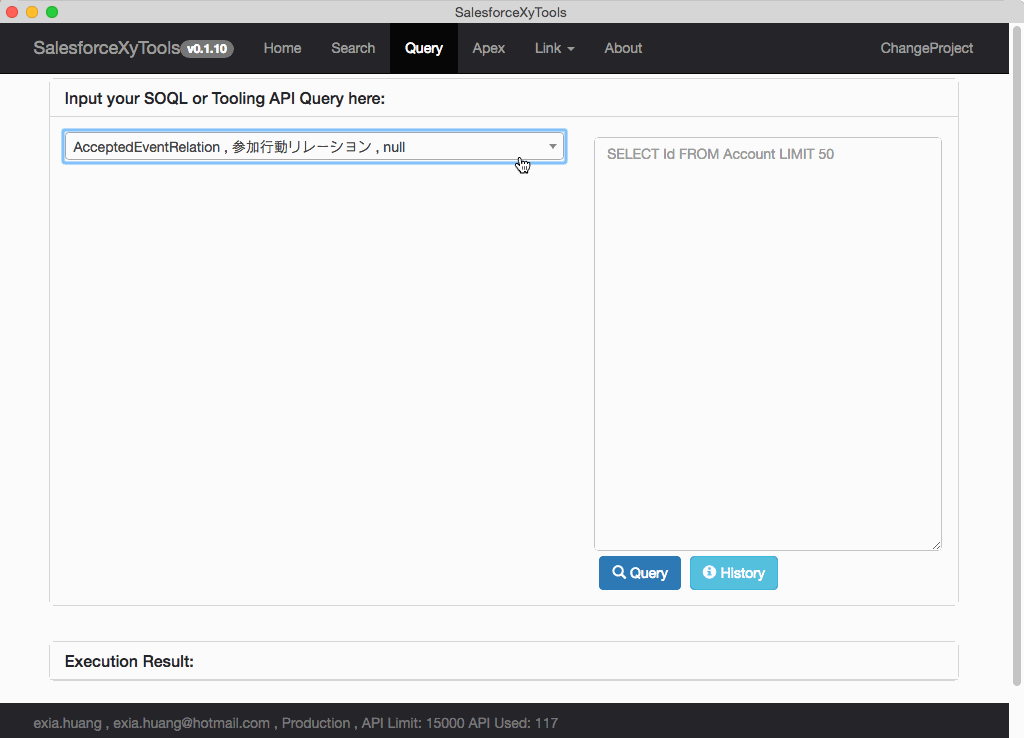
Task: Click the vertical page scrollbar
Action: pos(1017,356)
